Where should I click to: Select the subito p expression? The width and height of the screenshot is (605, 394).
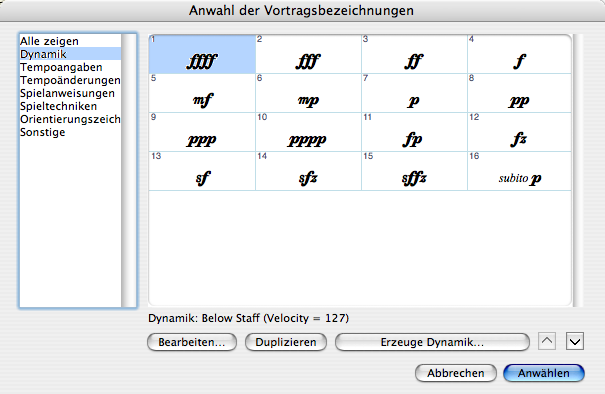(519, 171)
